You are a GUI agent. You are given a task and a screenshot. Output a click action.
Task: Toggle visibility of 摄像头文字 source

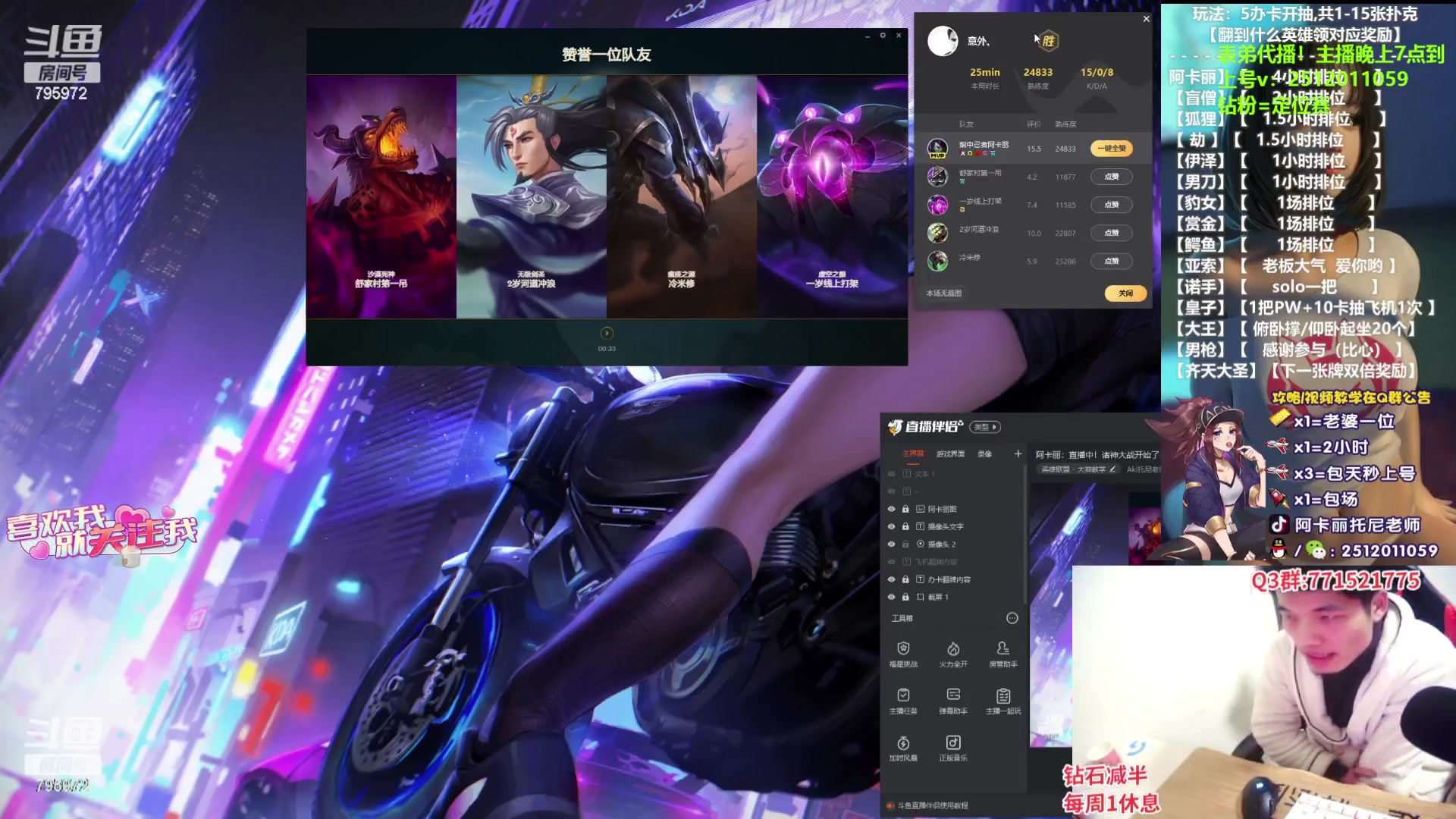tap(892, 526)
